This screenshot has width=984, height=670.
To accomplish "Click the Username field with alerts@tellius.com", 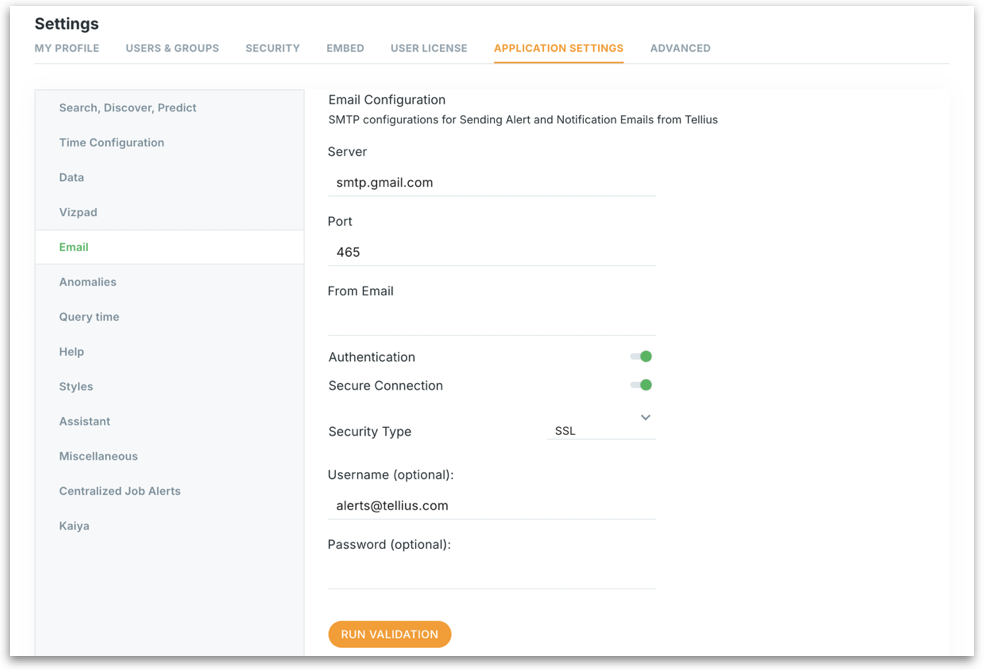I will click(491, 506).
